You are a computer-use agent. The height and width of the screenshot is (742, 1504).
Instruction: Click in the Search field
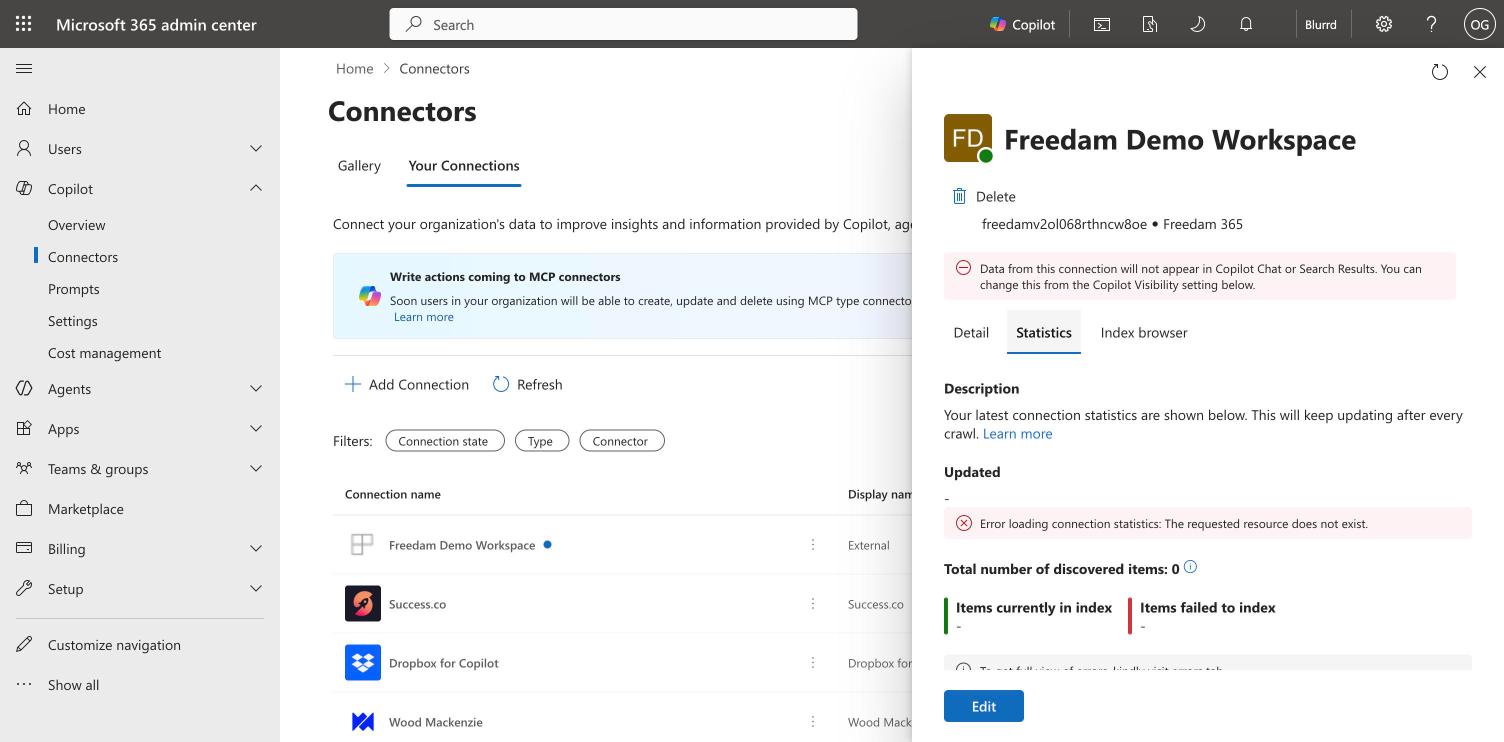pyautogui.click(x=623, y=24)
